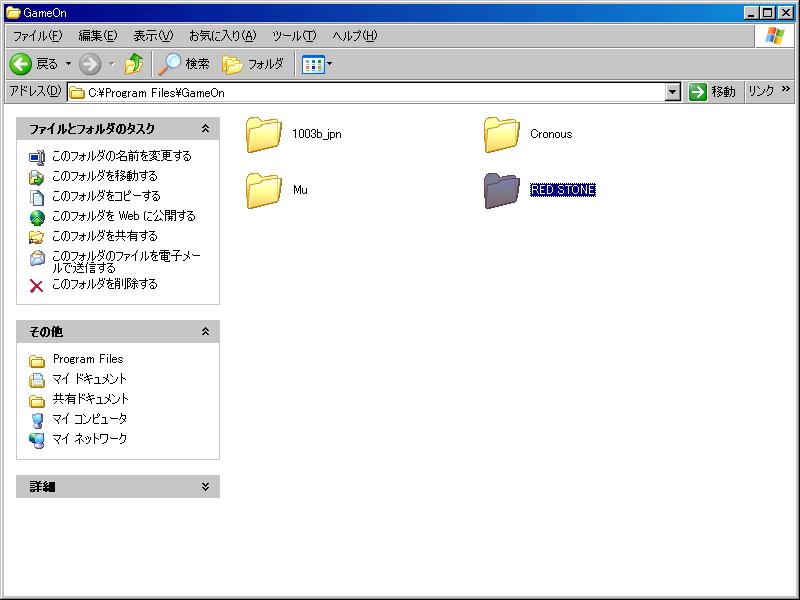The image size is (800, 600).
Task: Click the delete this folder link
Action: [104, 284]
